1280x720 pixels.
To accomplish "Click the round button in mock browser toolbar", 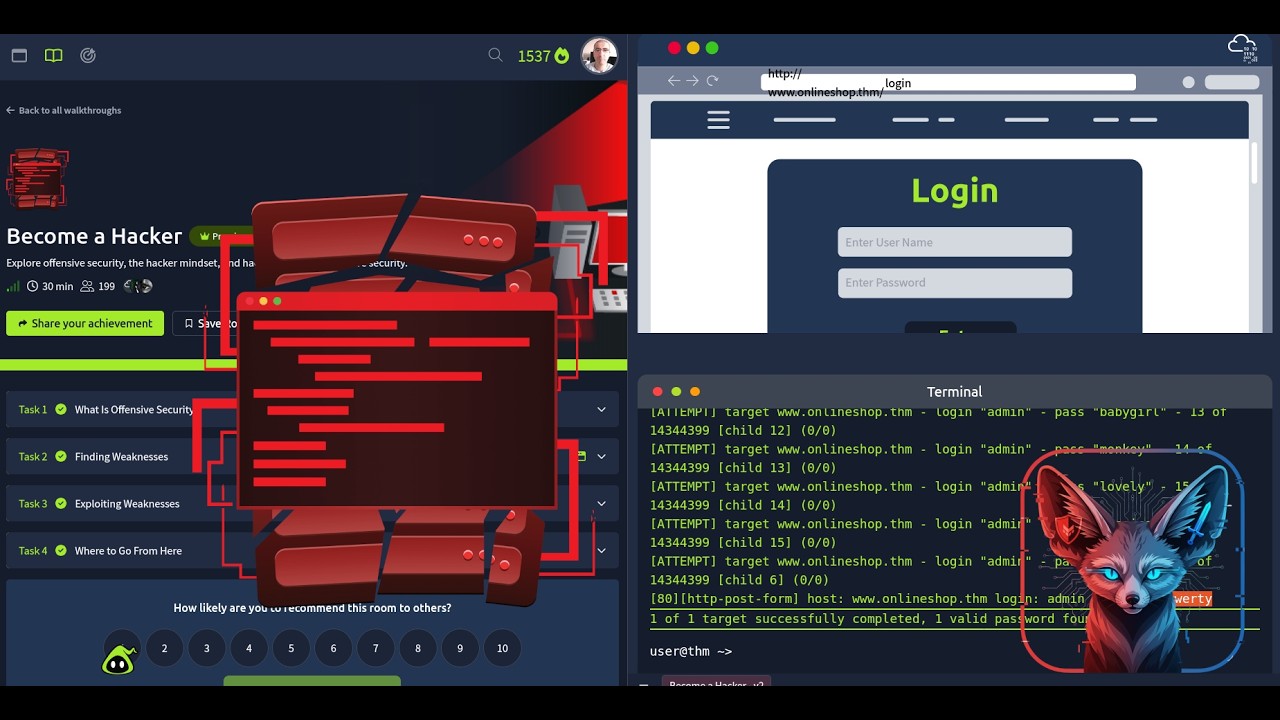I will click(x=1188, y=82).
